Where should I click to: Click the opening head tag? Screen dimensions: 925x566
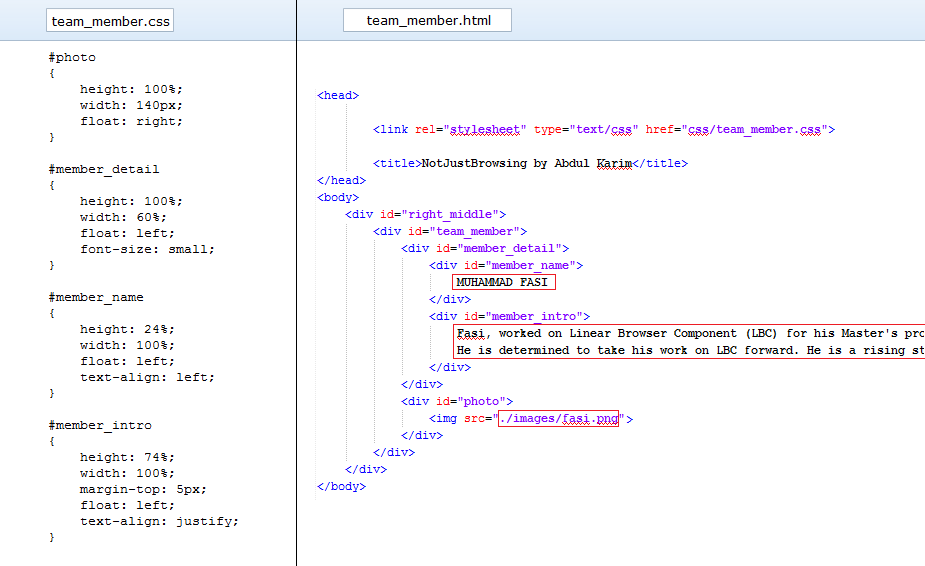point(338,95)
